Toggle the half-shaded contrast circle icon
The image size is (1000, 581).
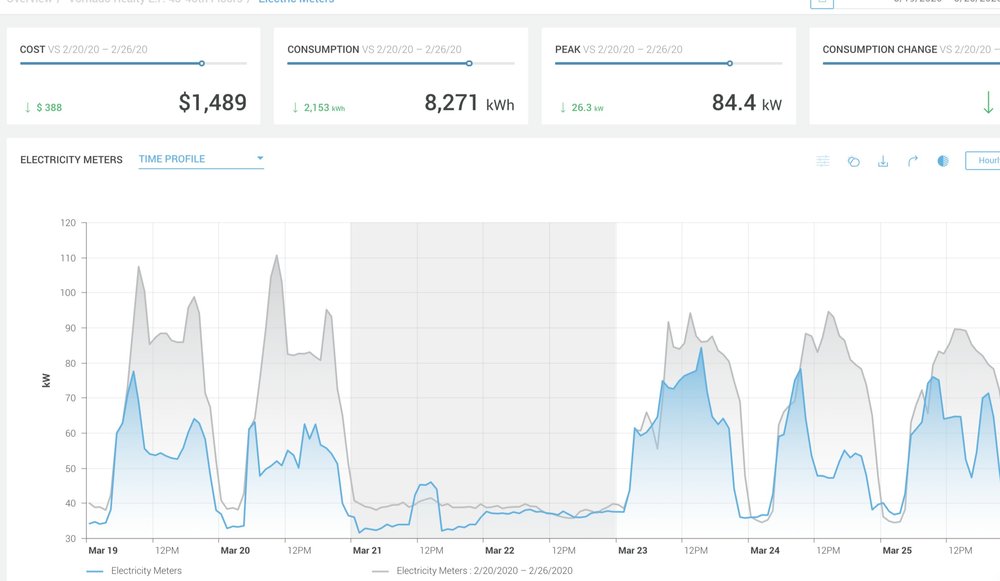pos(943,161)
